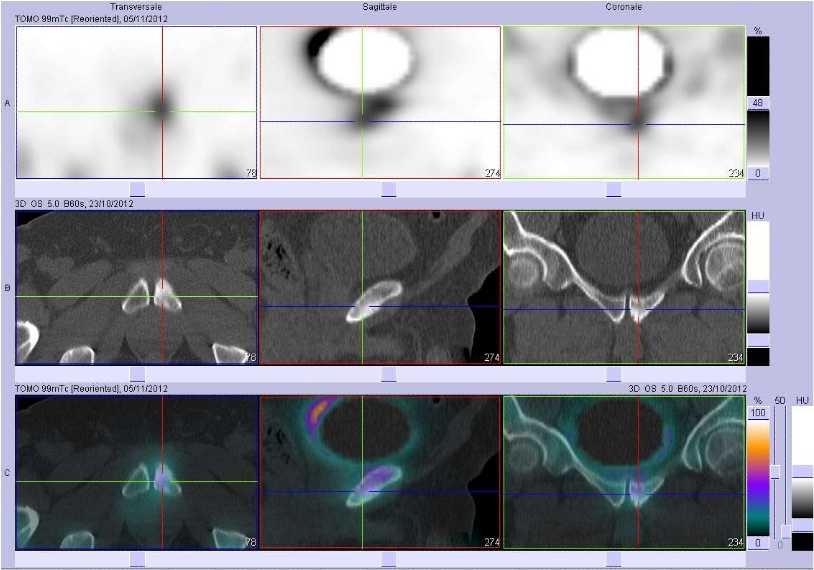Viewport: 814px width, 570px height.
Task: Click lower window handle on row C HU bar
Action: tap(803, 526)
